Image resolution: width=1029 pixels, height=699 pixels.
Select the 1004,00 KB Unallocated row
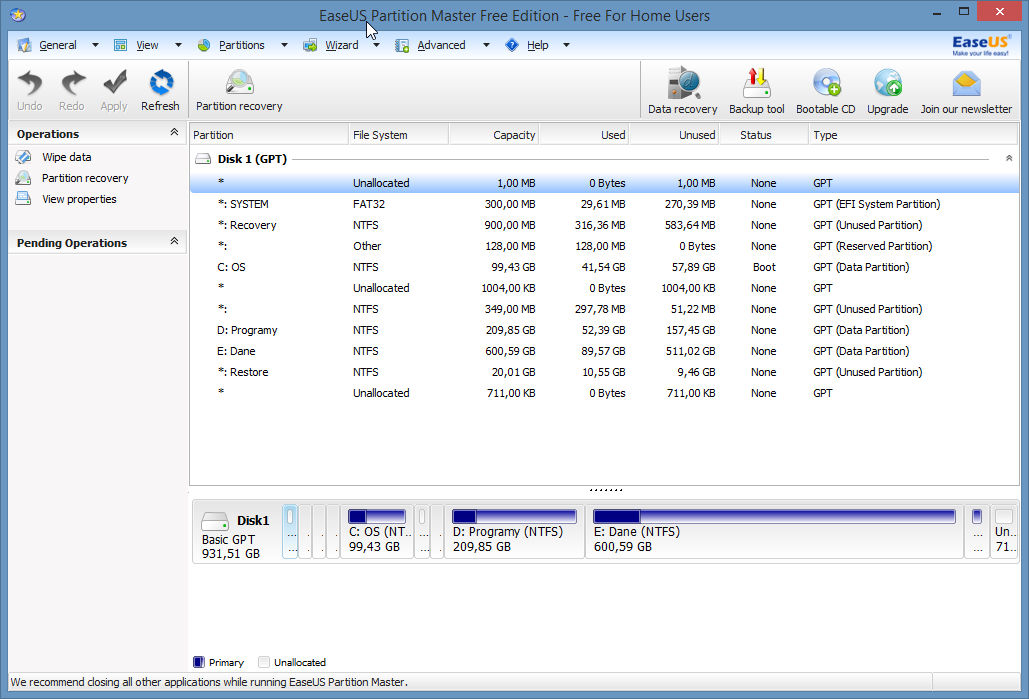(x=604, y=288)
